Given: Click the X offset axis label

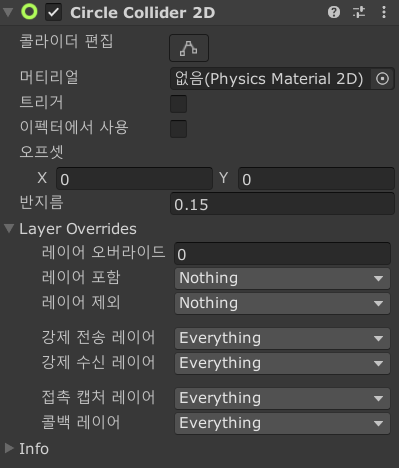Looking at the screenshot, I should pyautogui.click(x=42, y=178).
